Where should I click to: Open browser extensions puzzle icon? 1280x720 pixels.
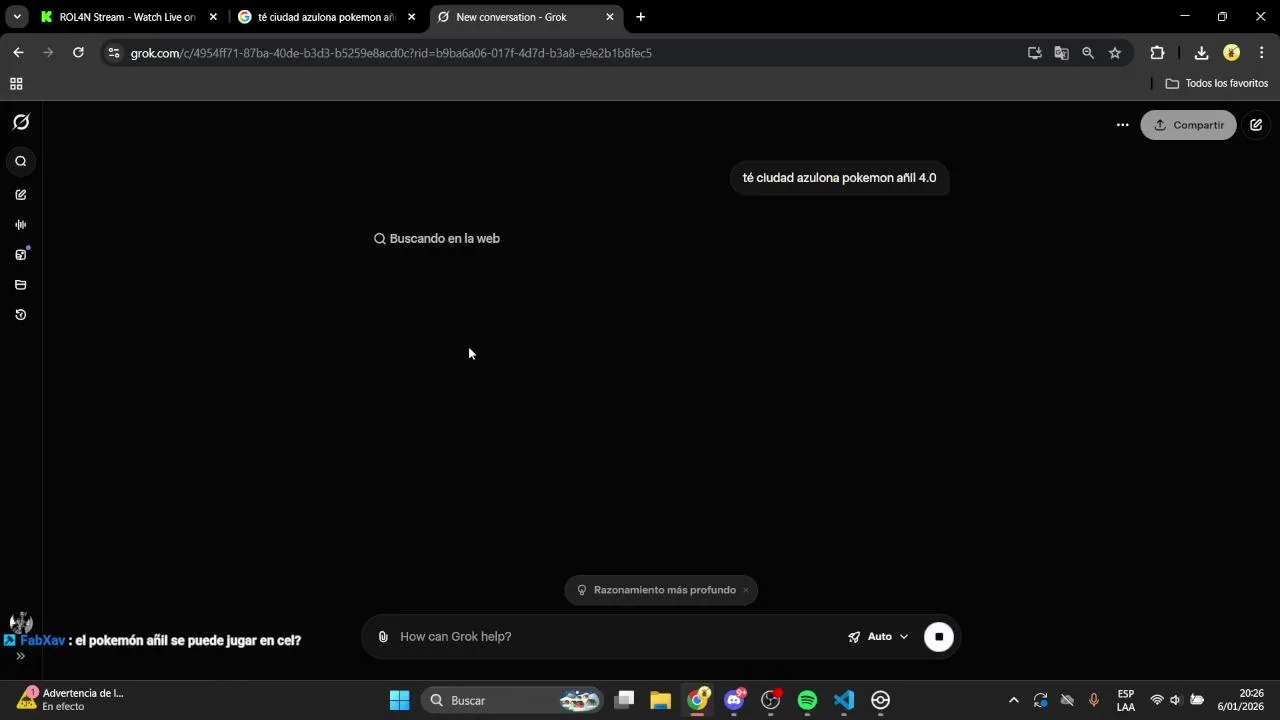point(1157,53)
